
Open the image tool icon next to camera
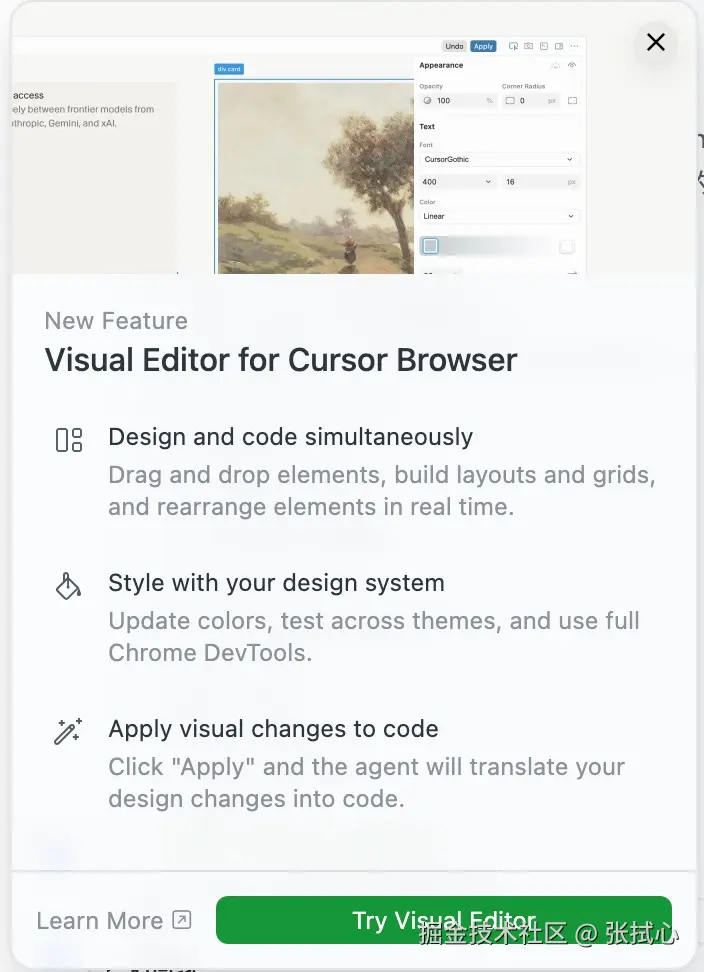coord(544,46)
